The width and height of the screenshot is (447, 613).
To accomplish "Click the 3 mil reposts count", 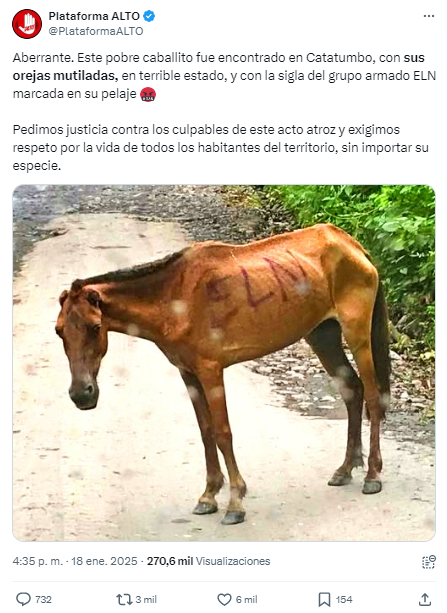I will click(146, 599).
